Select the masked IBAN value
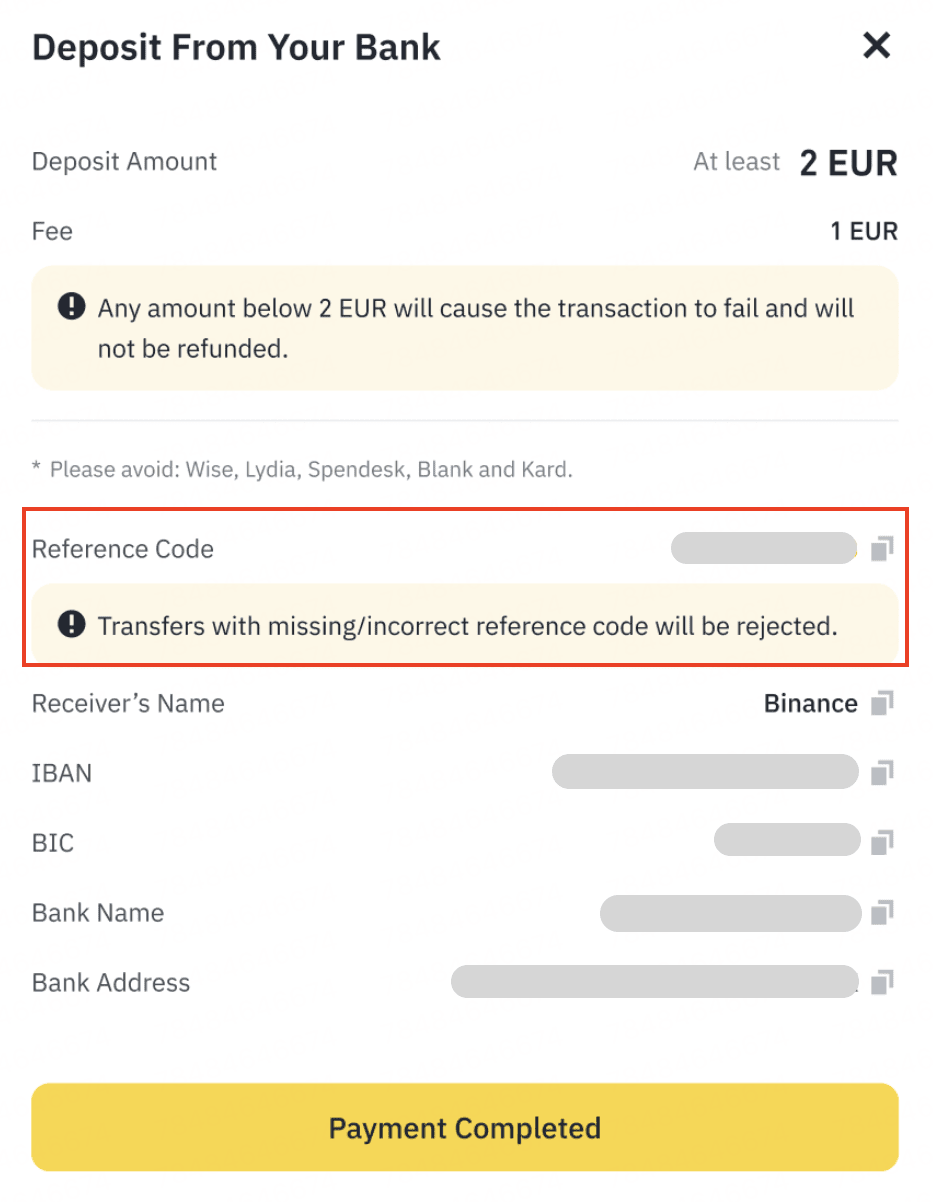The height and width of the screenshot is (1202, 934). coord(705,773)
